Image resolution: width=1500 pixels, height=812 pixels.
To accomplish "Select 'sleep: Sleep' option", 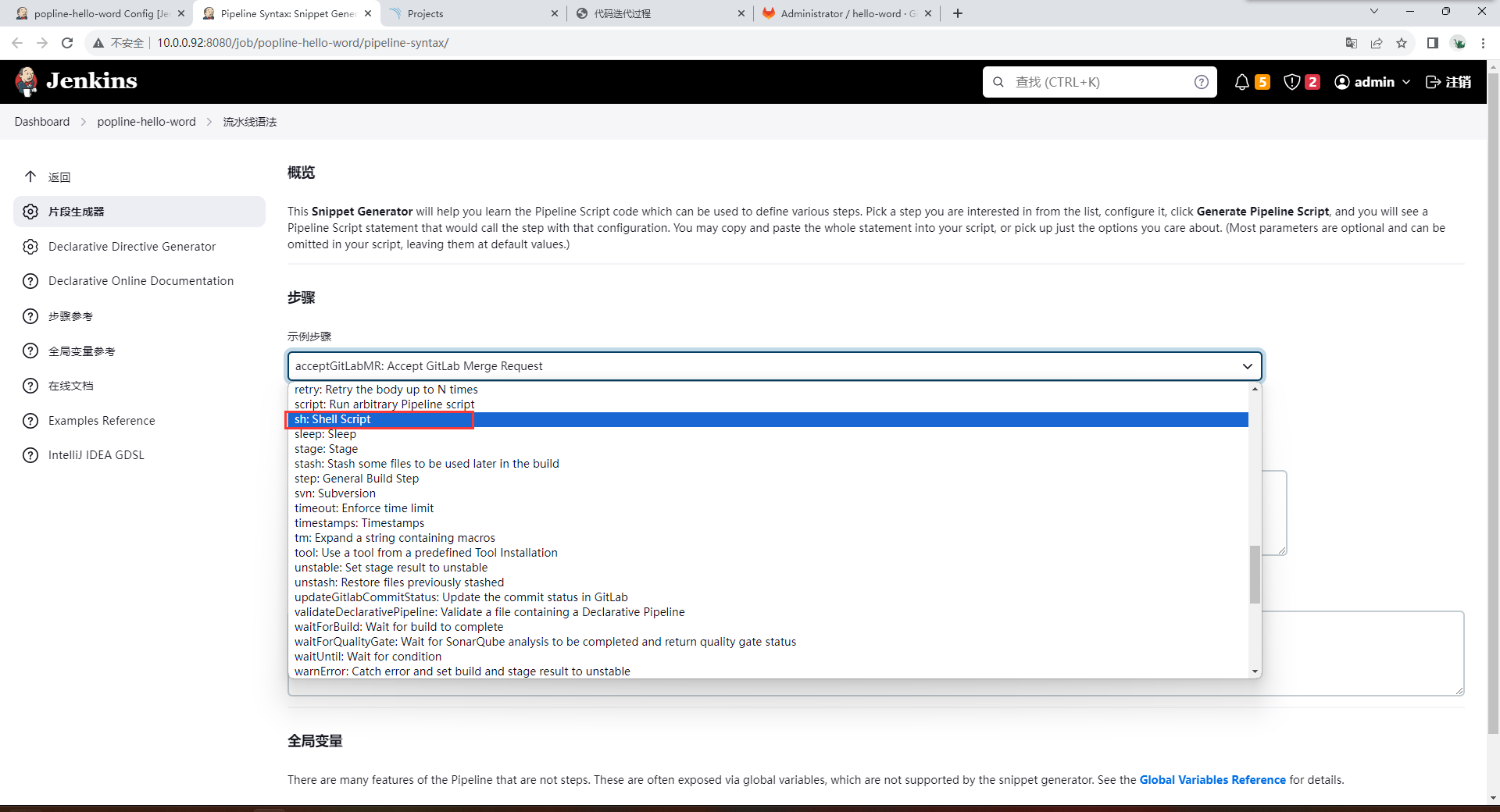I will tap(768, 434).
